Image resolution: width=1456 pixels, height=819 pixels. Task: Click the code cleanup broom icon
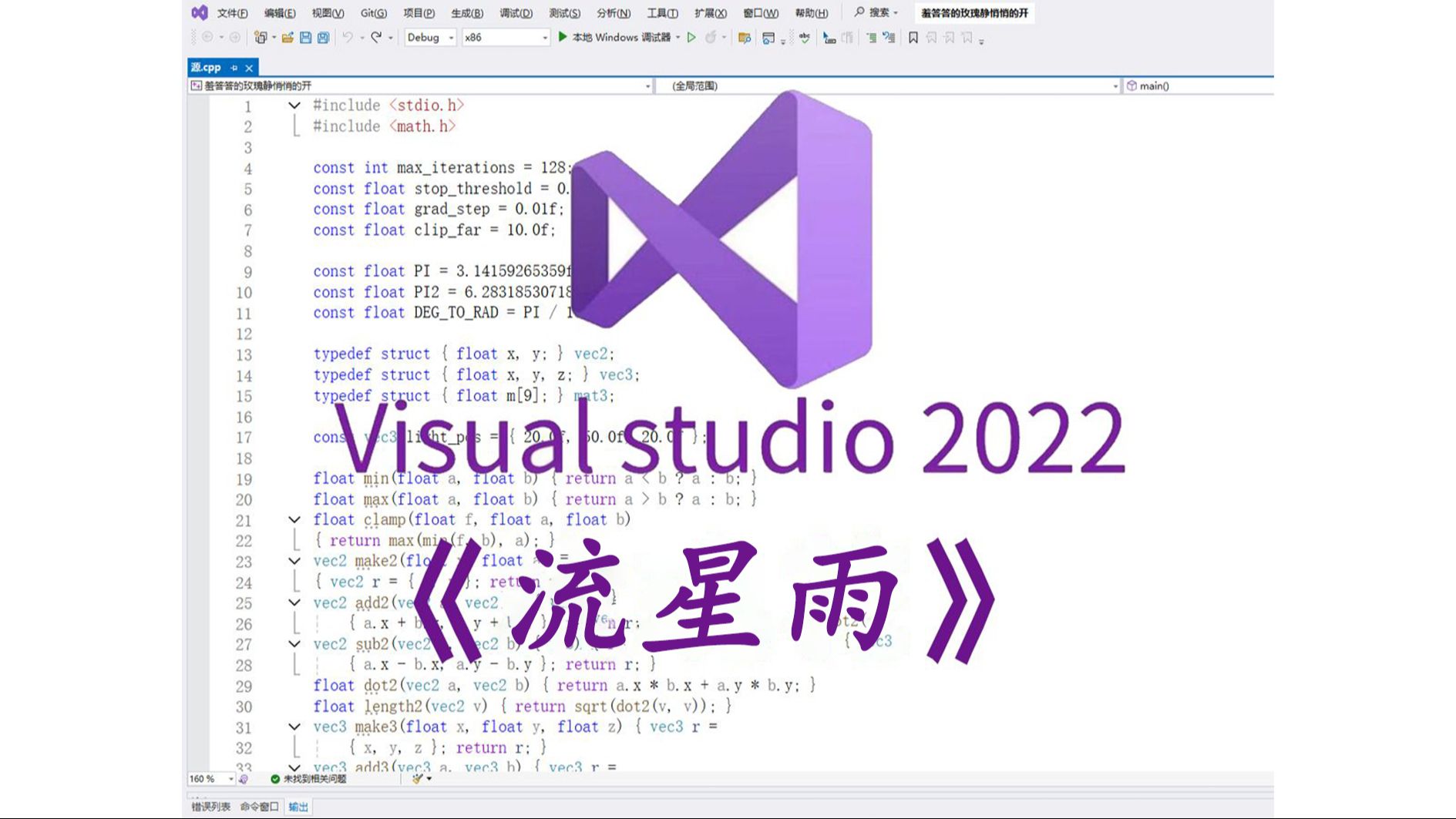coord(417,779)
